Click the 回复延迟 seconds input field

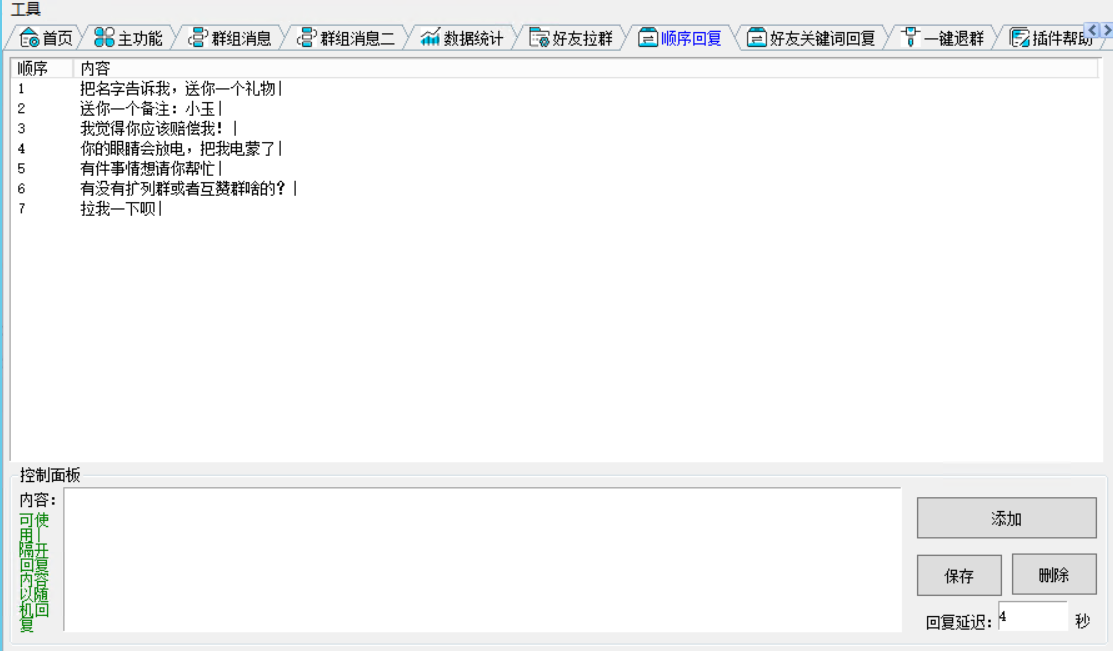point(1031,617)
